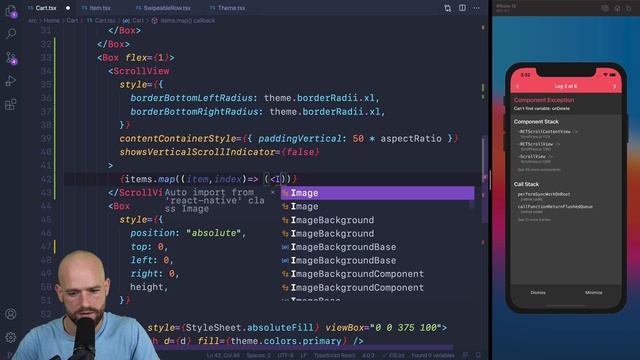
Task: Open the Source Control view
Action: pyautogui.click(x=11, y=58)
